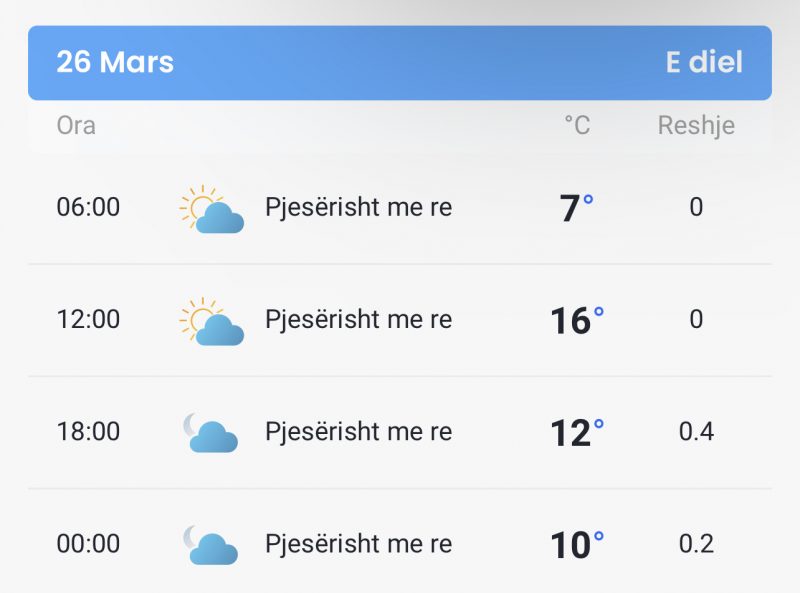The image size is (800, 593).
Task: Select the 18:00 time entry
Action: [x=88, y=432]
